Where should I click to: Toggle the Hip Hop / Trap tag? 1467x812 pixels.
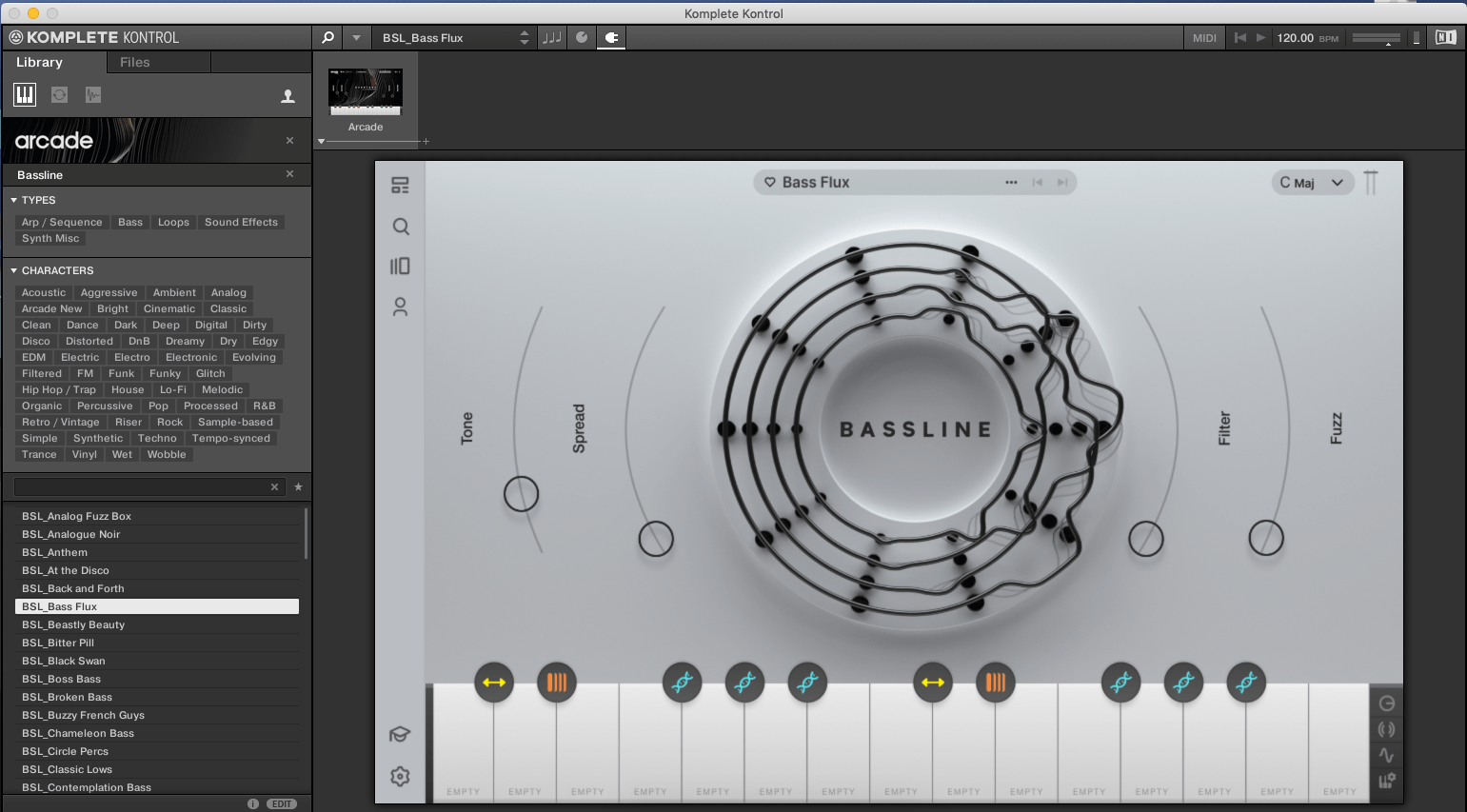click(59, 389)
